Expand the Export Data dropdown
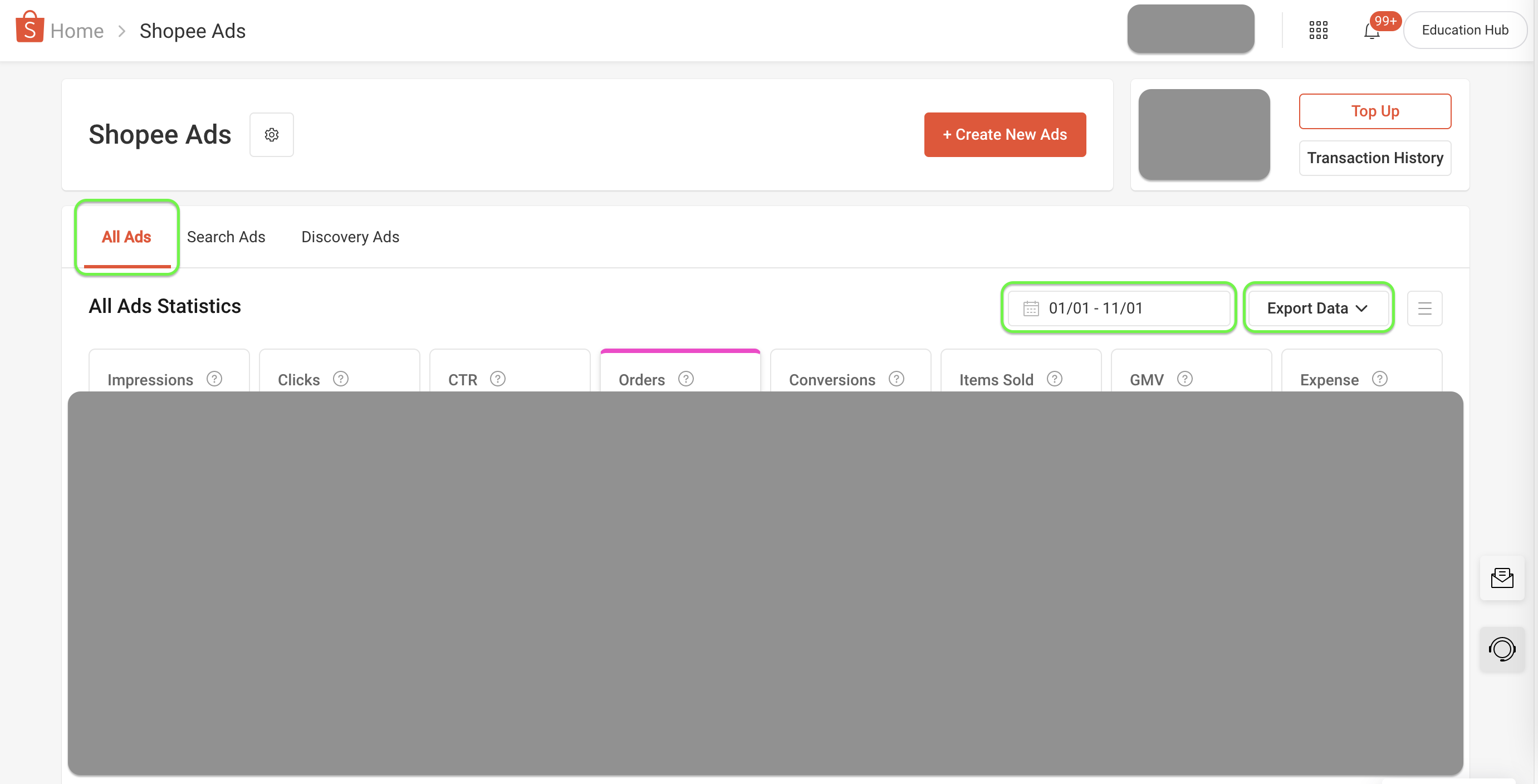1538x784 pixels. pos(1317,308)
